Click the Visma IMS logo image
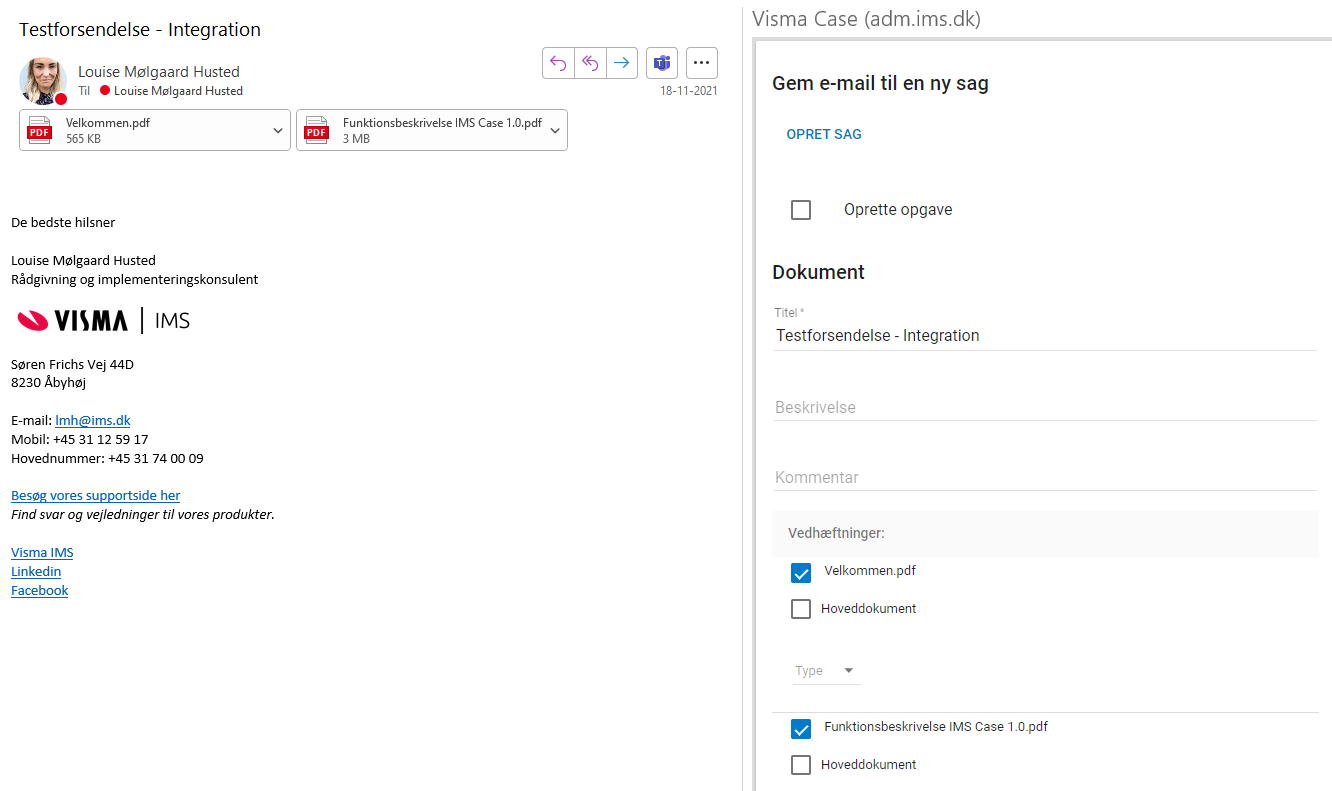 point(103,320)
